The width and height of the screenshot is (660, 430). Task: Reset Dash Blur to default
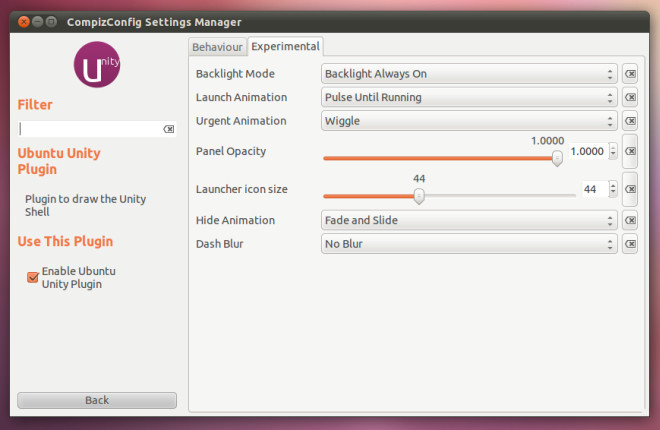(630, 244)
